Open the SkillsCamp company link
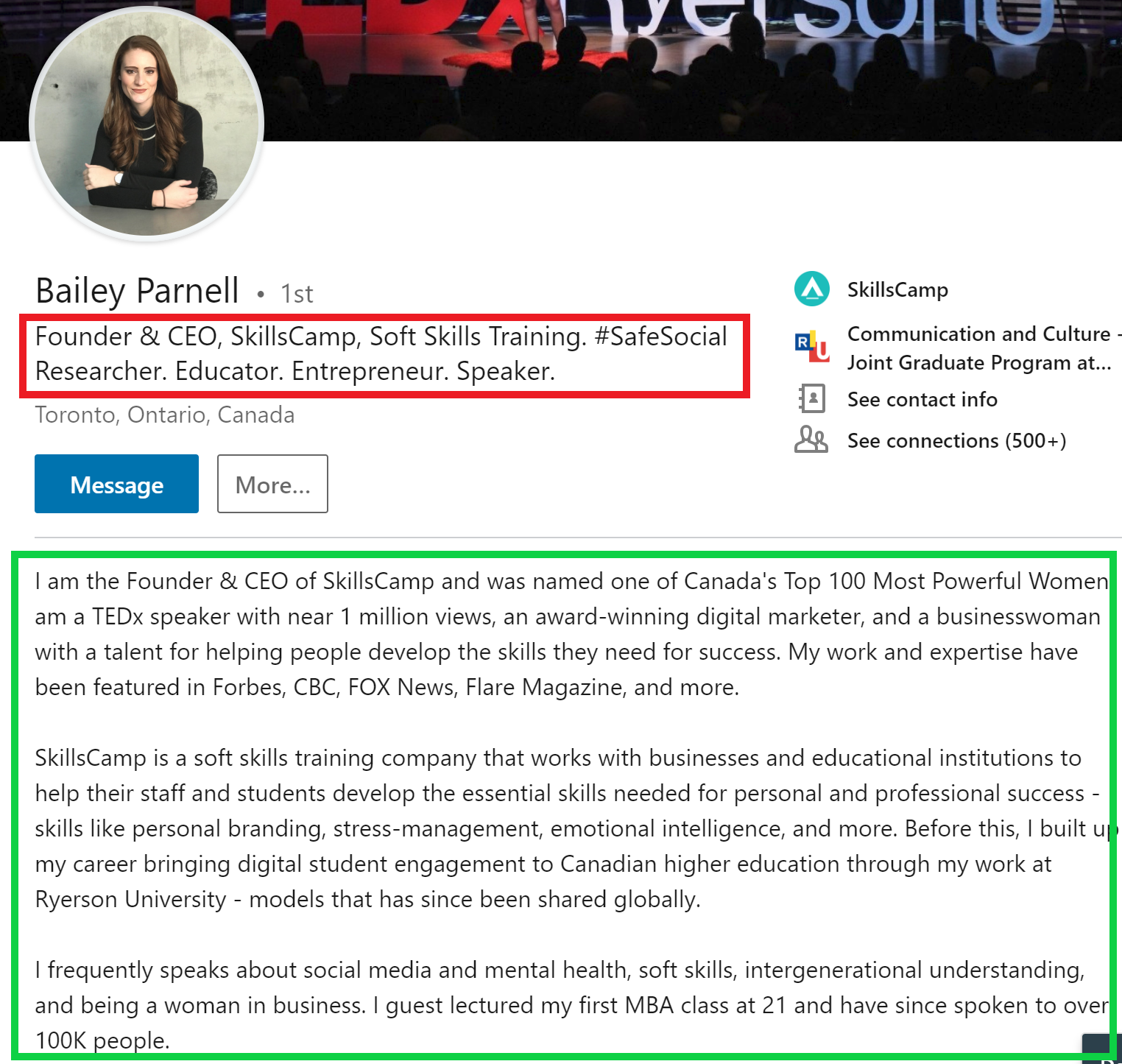This screenshot has height=1064, width=1122. point(897,289)
